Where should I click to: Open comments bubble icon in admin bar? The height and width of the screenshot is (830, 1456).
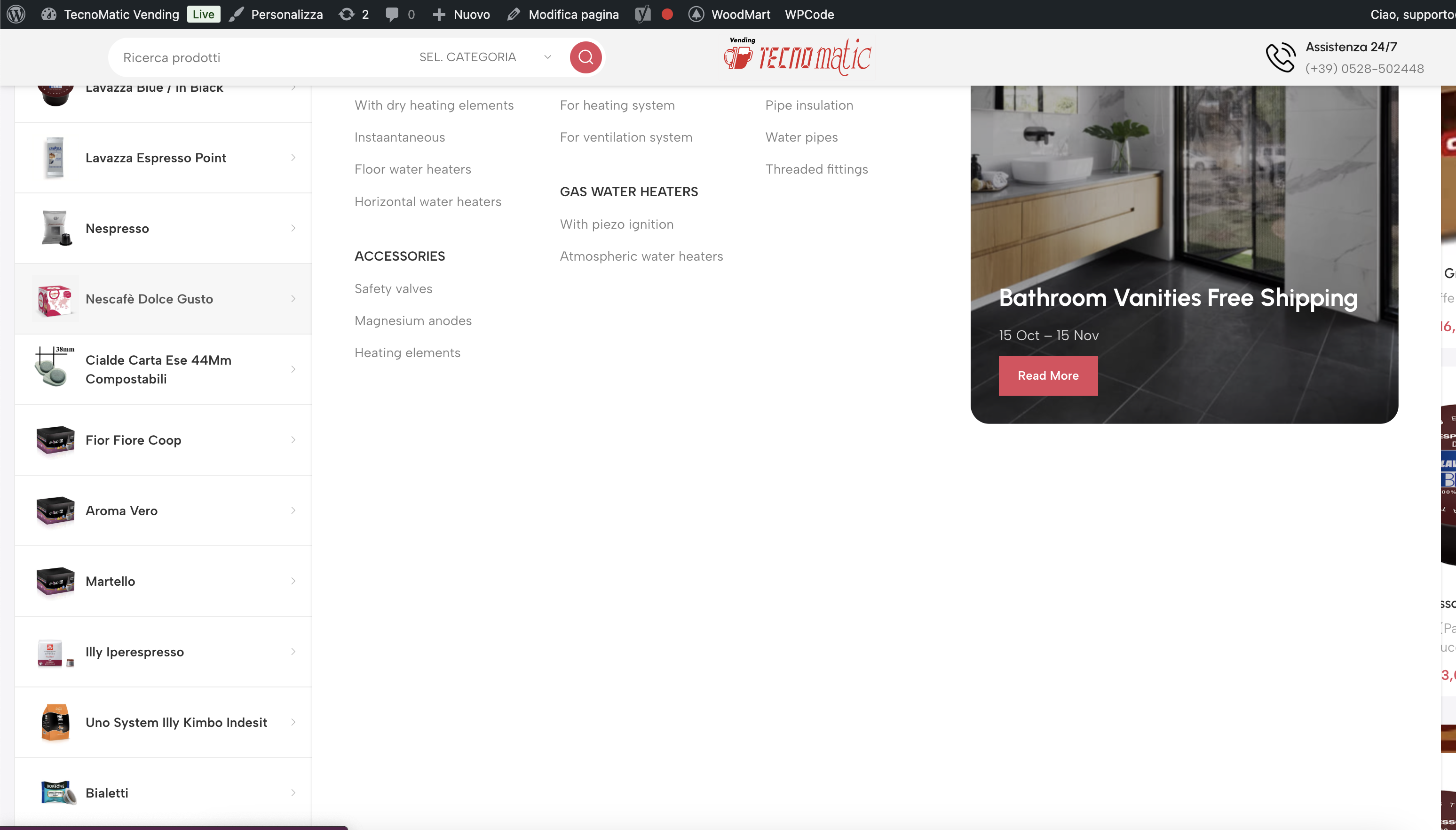(392, 14)
